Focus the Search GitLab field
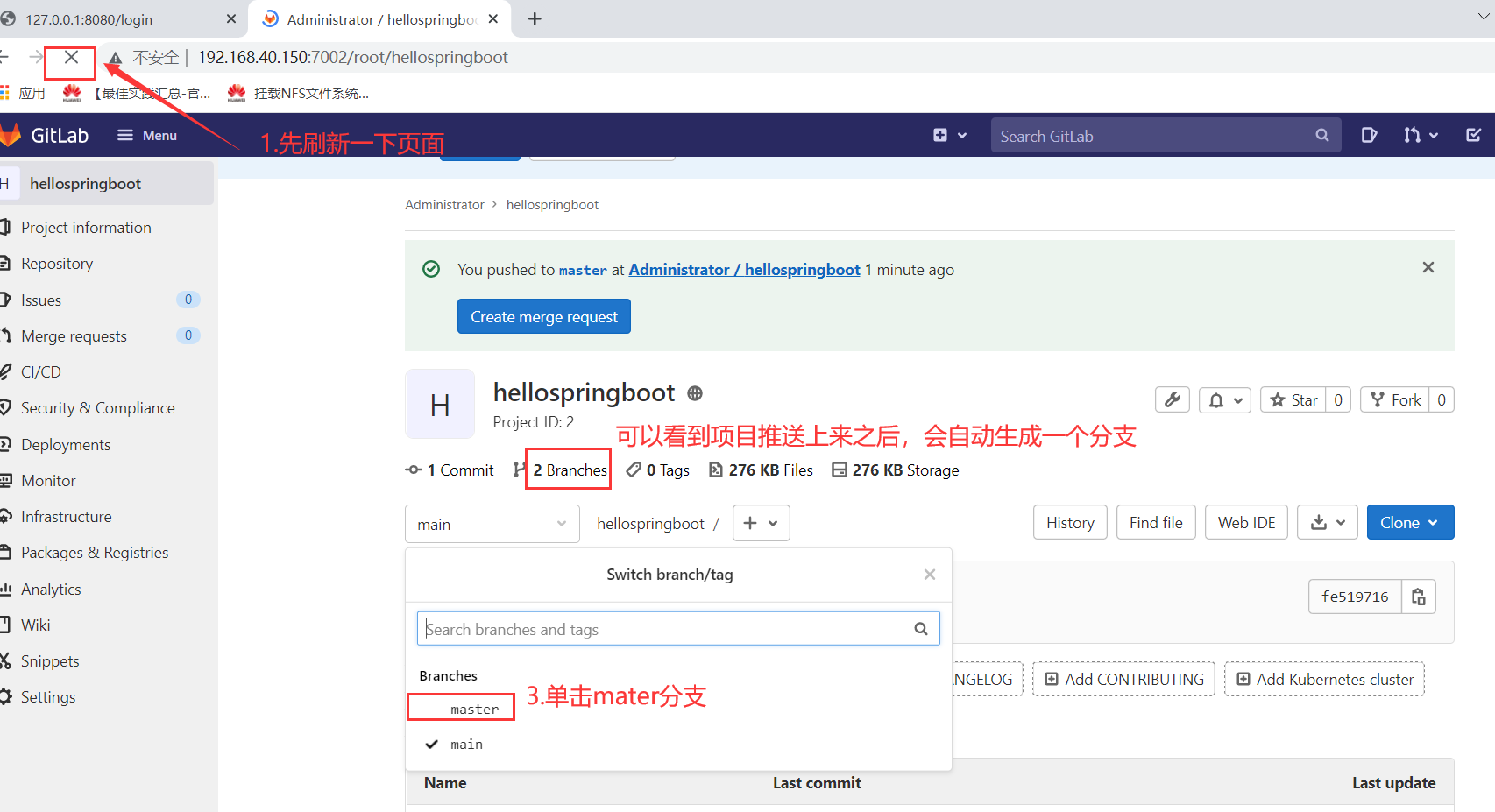The height and width of the screenshot is (812, 1495). pyautogui.click(x=1166, y=136)
